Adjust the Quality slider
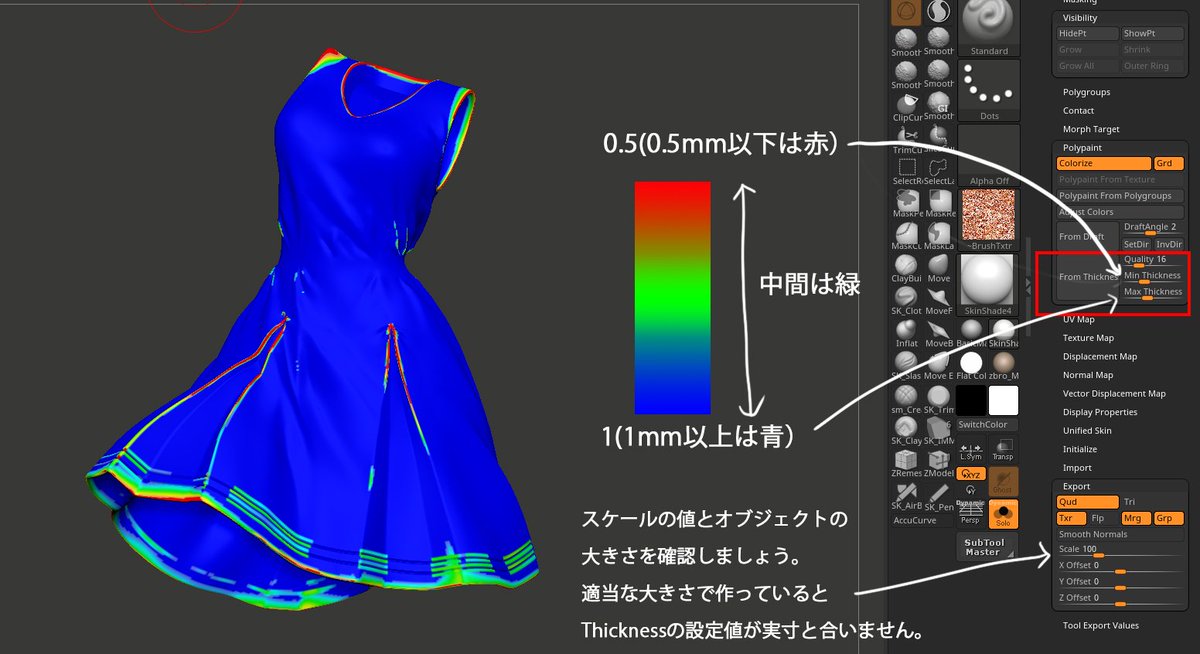The height and width of the screenshot is (654, 1200). 1152,261
